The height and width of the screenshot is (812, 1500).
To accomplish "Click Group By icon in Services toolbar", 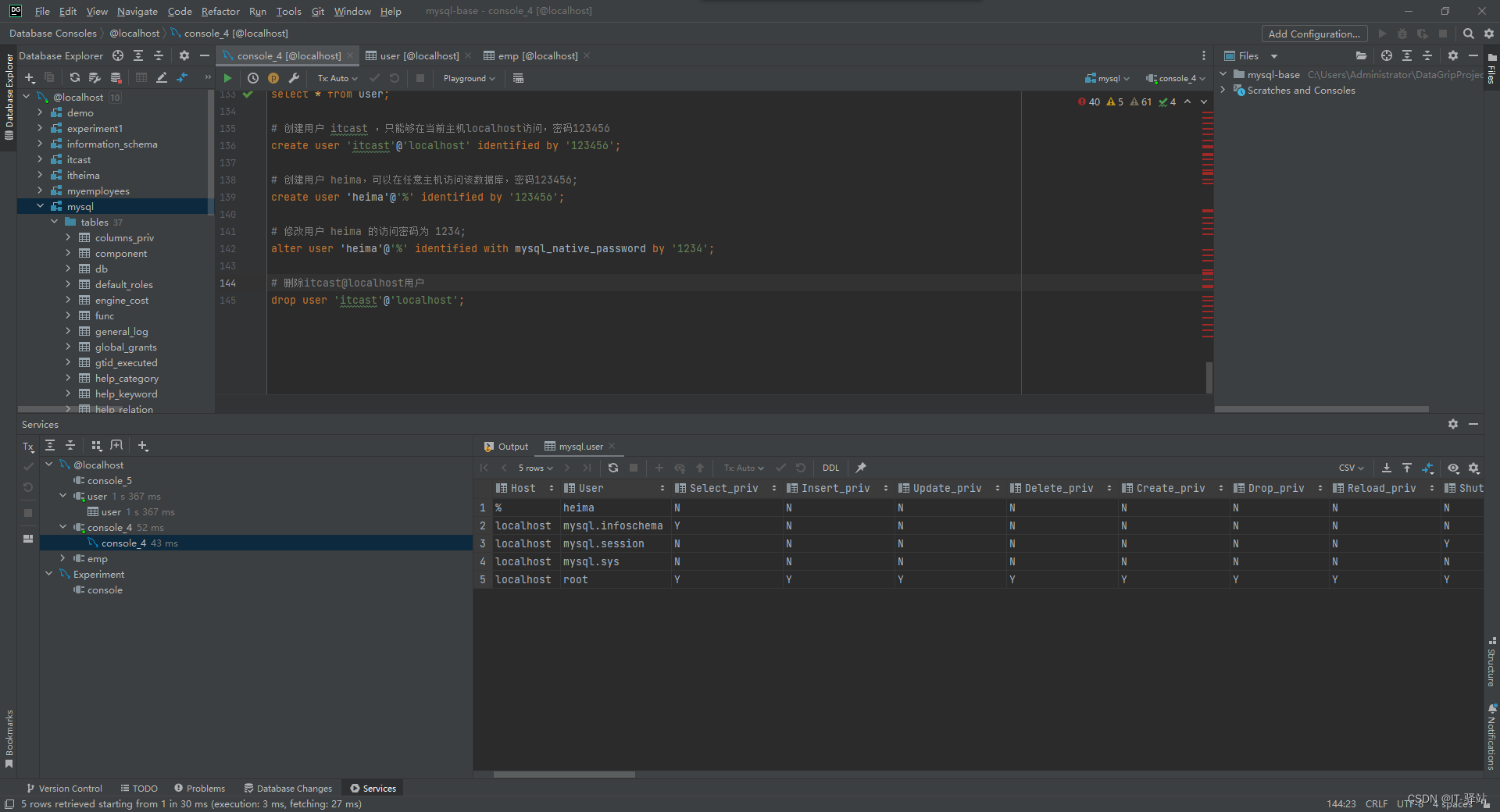I will 97,446.
